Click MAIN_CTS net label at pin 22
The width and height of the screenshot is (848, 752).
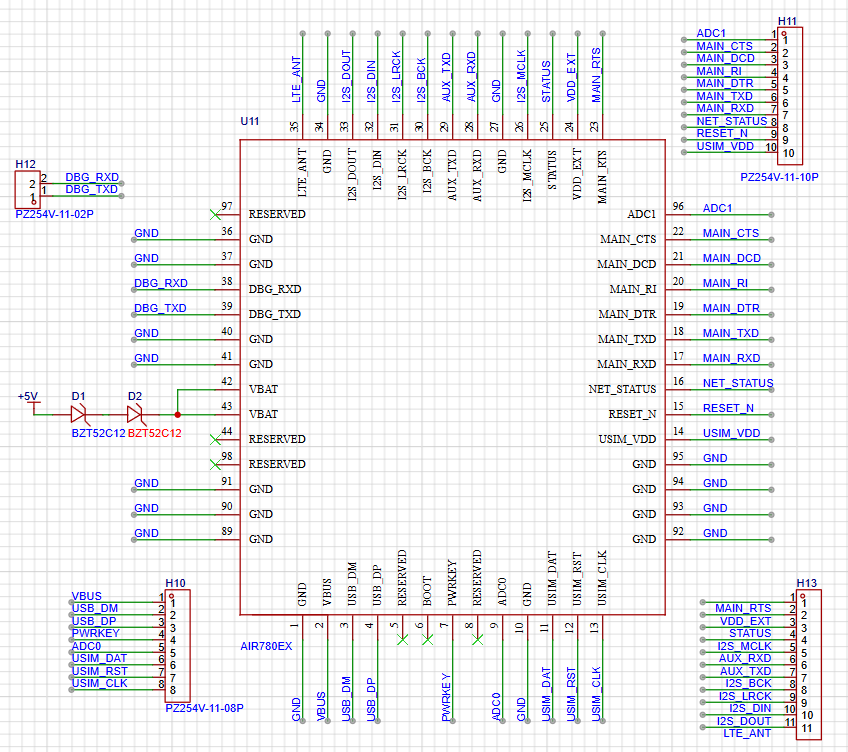coord(731,233)
